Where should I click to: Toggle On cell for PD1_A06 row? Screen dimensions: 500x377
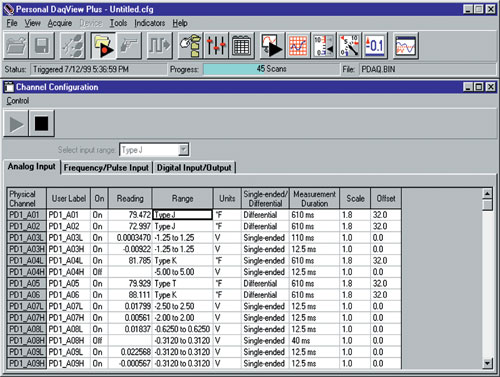[99, 295]
